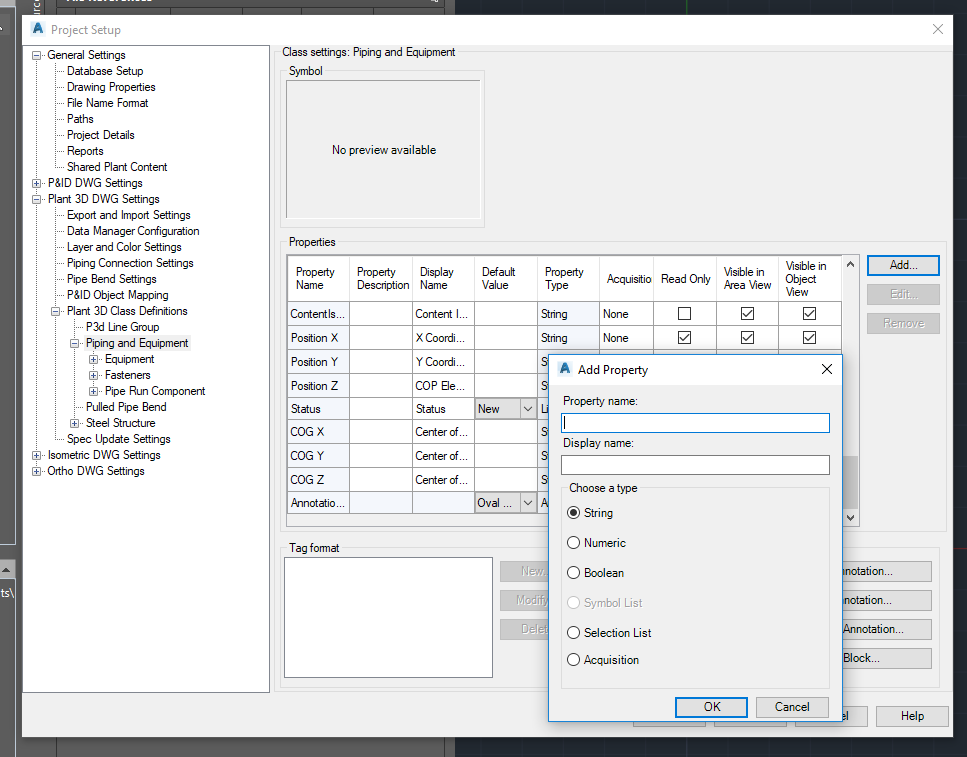Viewport: 967px width, 757px height.
Task: Open Help from the bottom right
Action: pyautogui.click(x=911, y=716)
